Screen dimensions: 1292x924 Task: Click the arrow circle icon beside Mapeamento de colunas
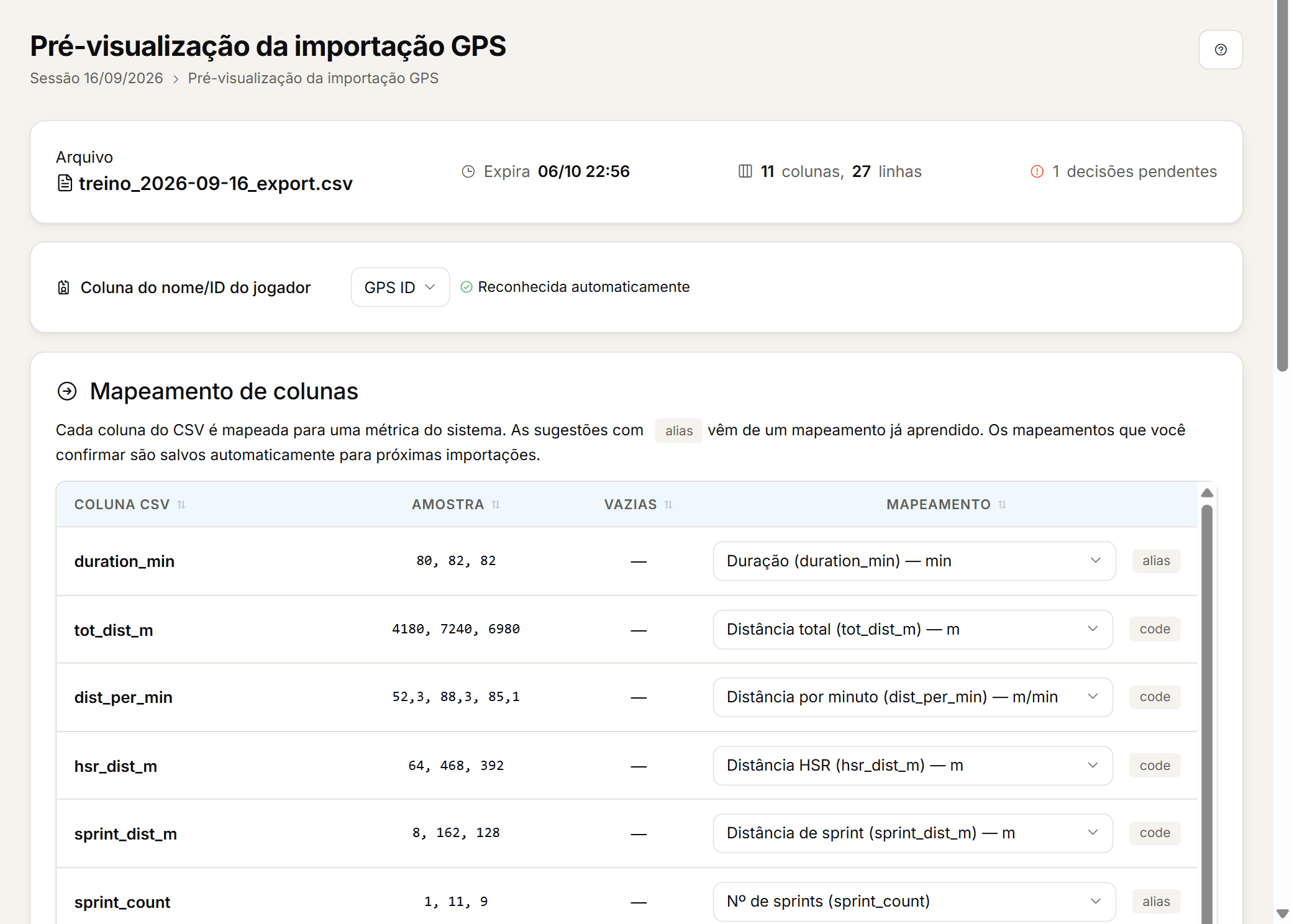click(67, 391)
